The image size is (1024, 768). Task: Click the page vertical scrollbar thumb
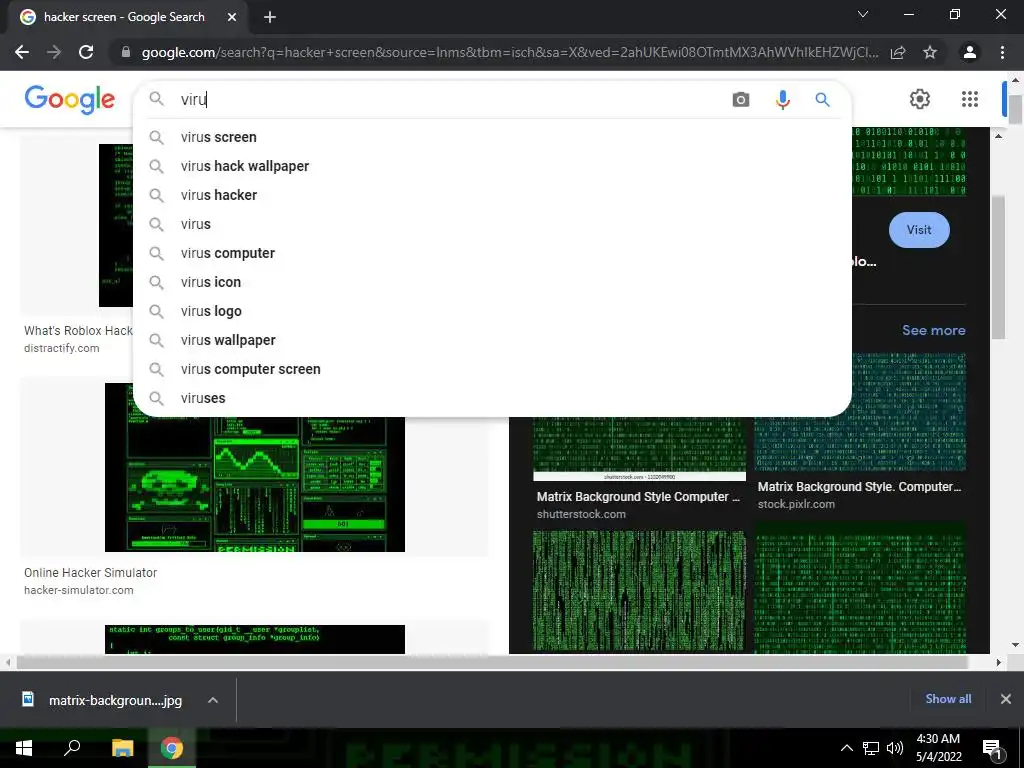tap(1015, 109)
